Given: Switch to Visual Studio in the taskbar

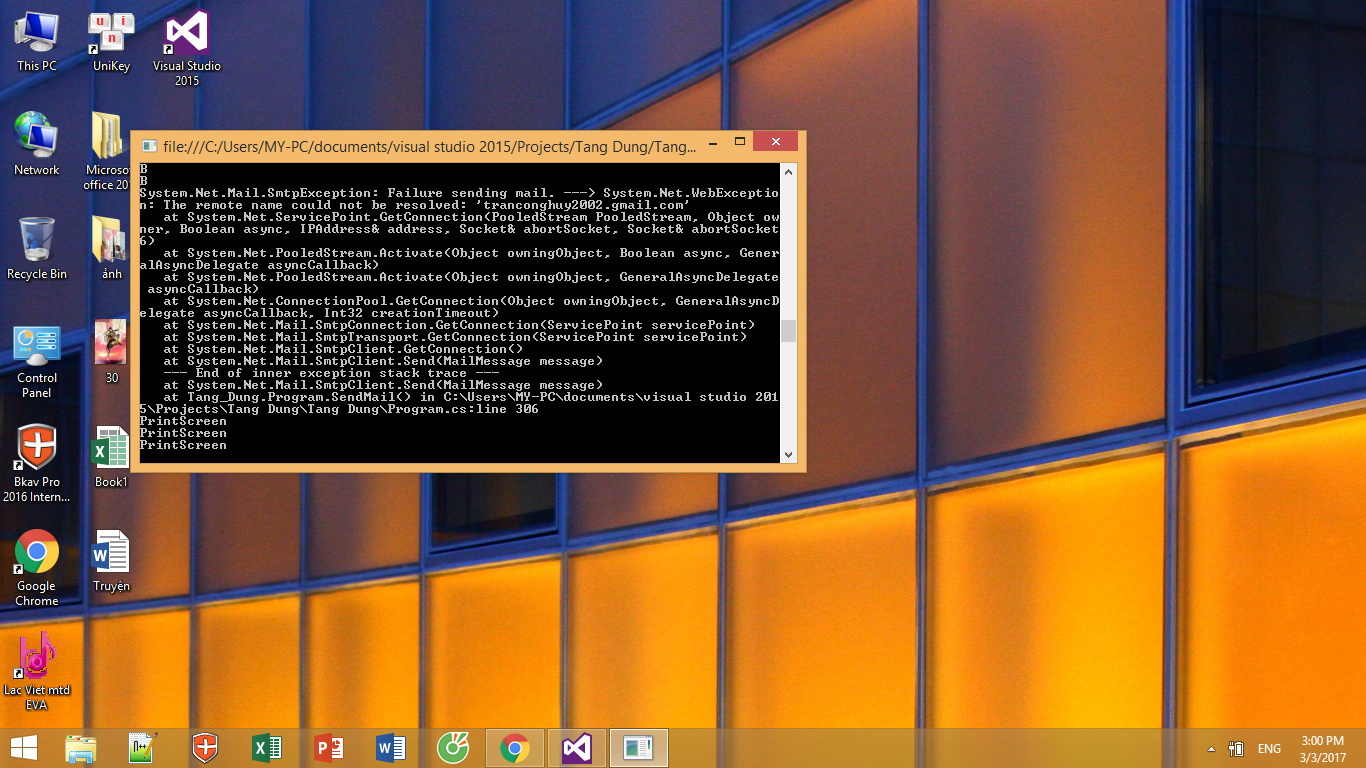Looking at the screenshot, I should 577,748.
